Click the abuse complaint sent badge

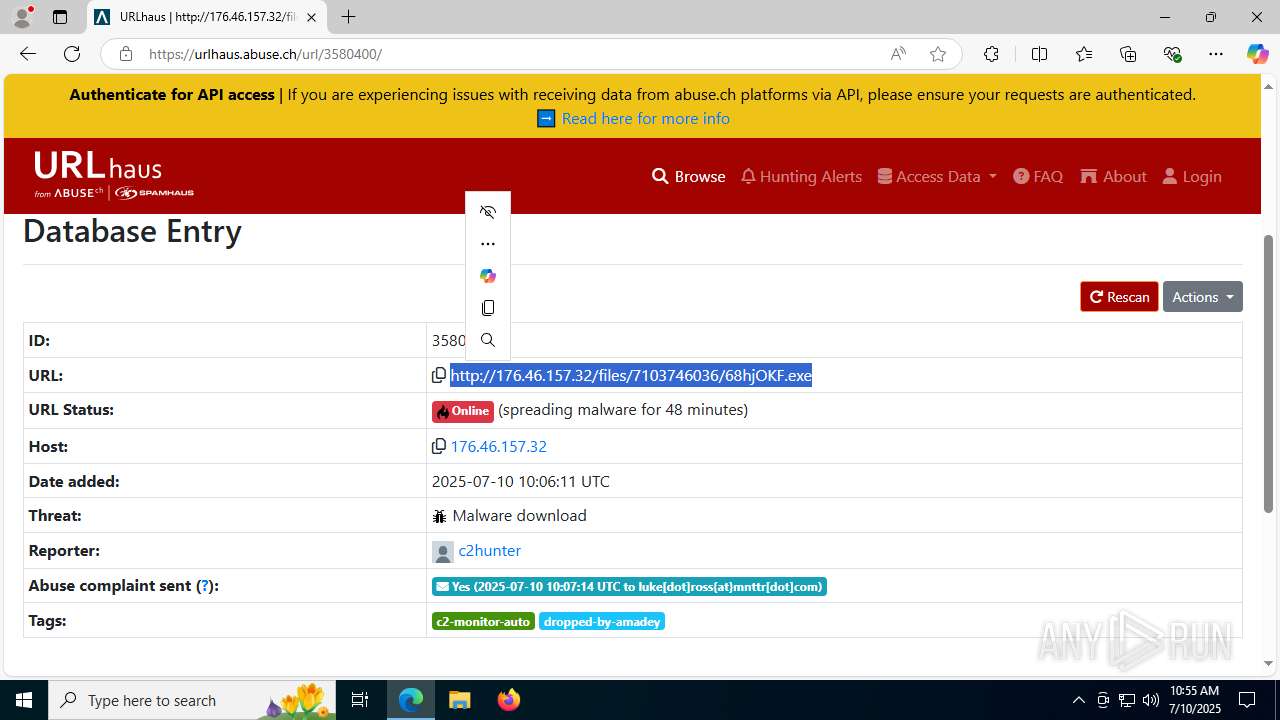point(629,587)
